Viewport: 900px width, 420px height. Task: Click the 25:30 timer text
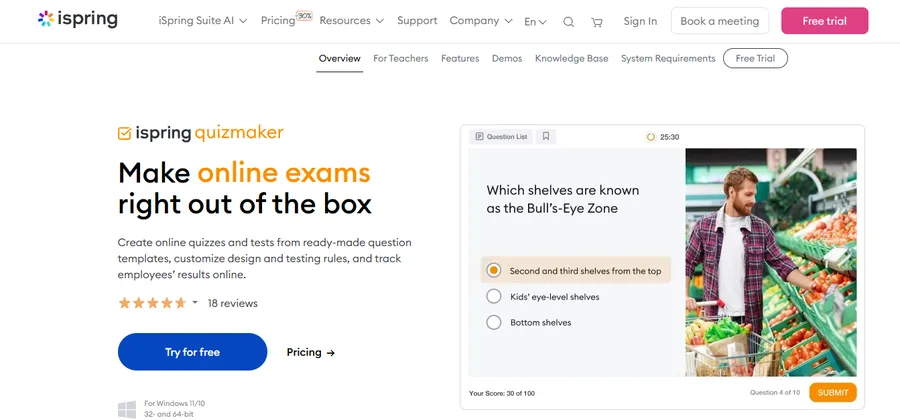click(669, 137)
